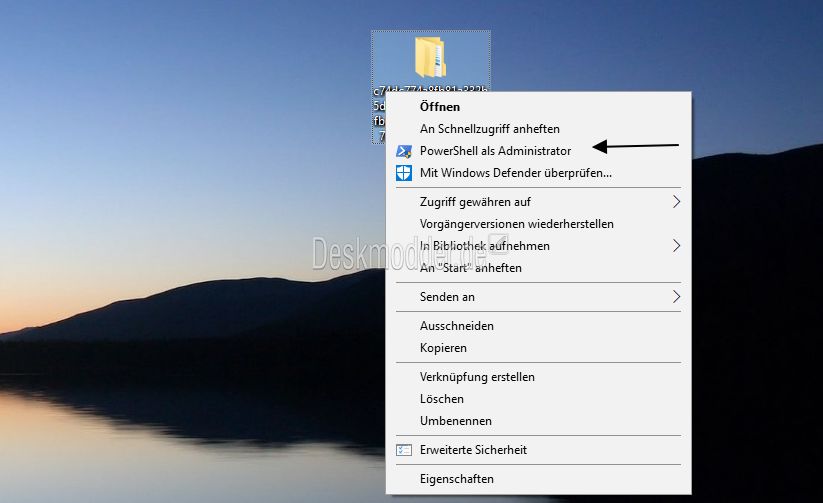Click the Erweiterte Sicherheit checklist icon
The image size is (823, 503).
click(404, 450)
